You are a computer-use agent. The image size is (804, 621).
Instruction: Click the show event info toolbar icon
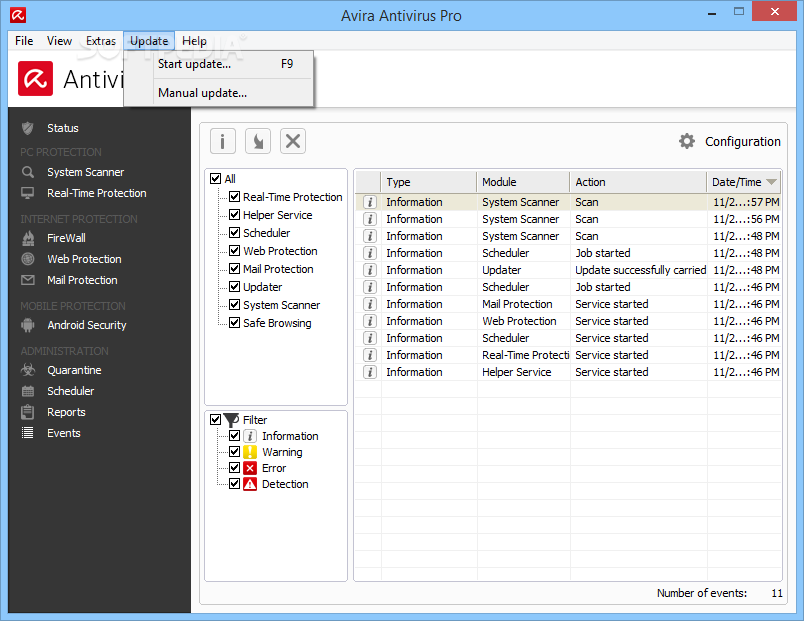click(x=223, y=141)
